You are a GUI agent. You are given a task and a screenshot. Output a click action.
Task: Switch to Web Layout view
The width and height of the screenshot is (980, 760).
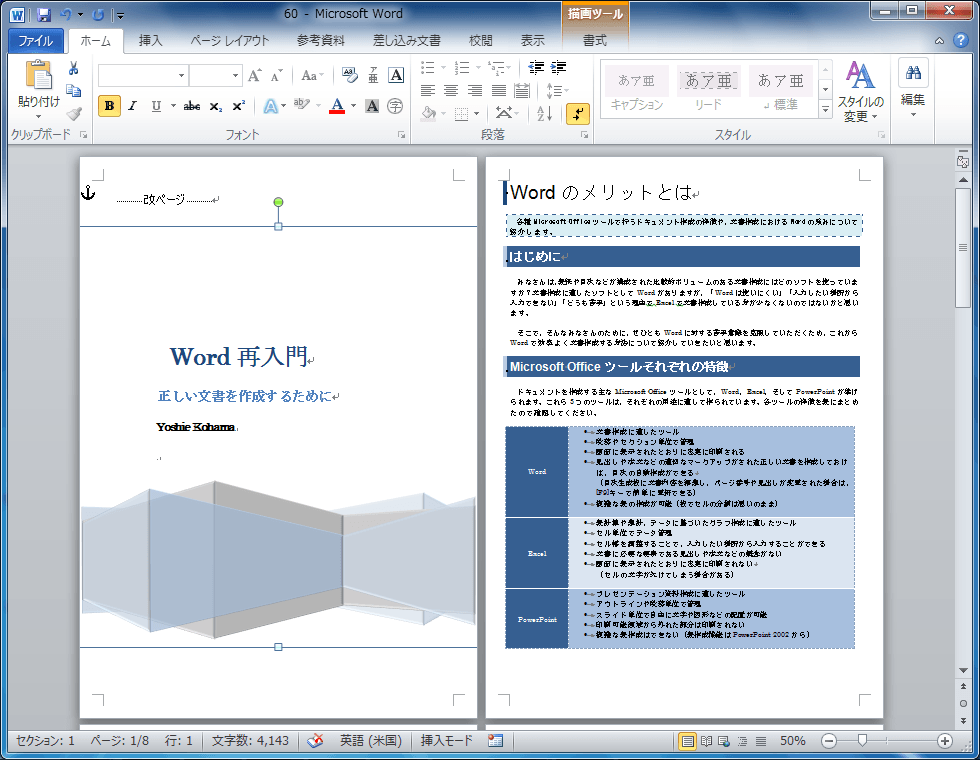(724, 741)
